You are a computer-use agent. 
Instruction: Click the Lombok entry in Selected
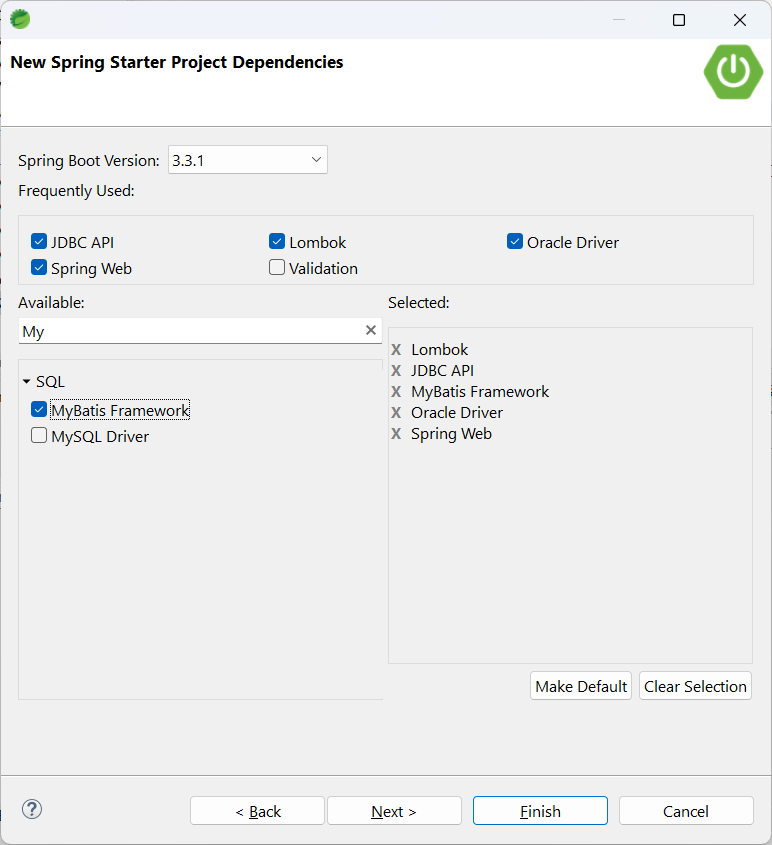coord(440,350)
